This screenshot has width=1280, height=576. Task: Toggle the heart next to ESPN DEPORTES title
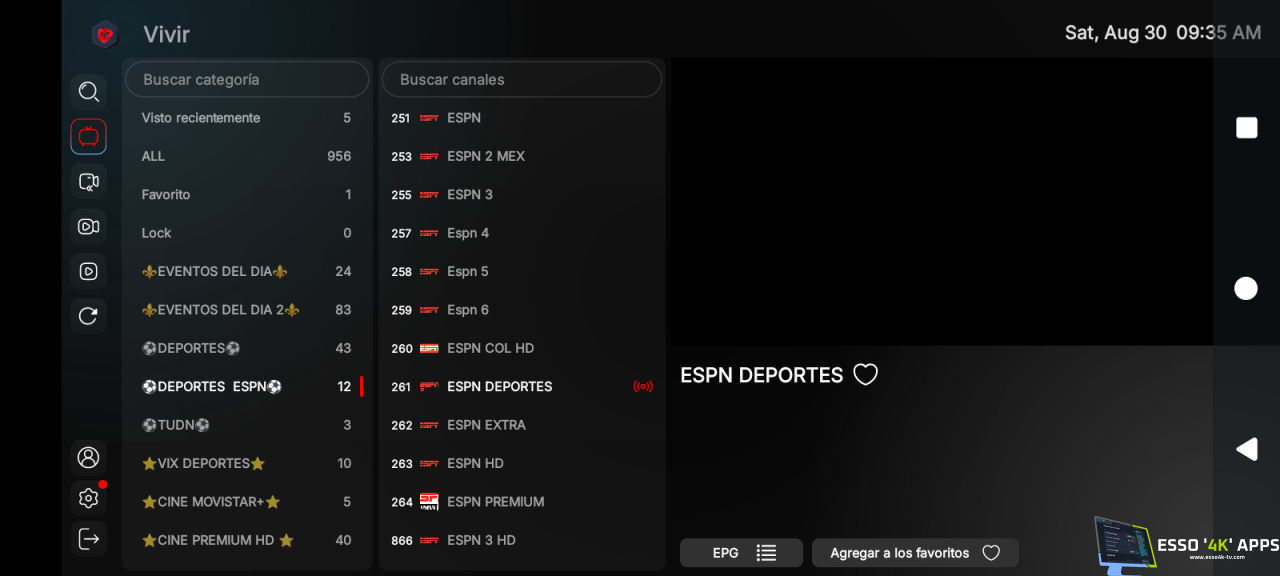(x=865, y=375)
